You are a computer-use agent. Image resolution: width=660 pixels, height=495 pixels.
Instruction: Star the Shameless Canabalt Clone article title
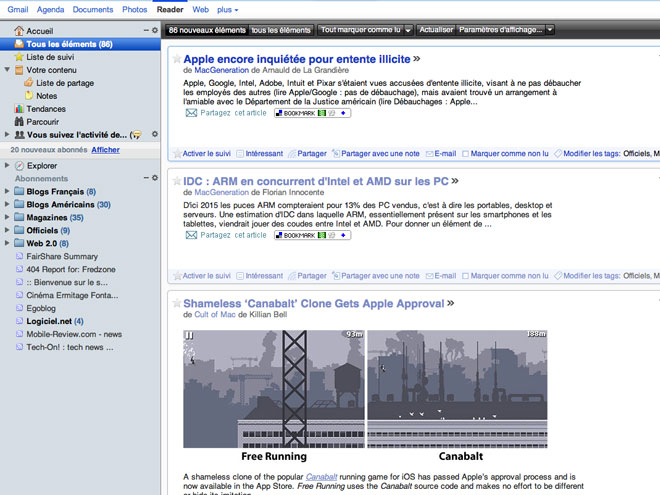tap(177, 303)
